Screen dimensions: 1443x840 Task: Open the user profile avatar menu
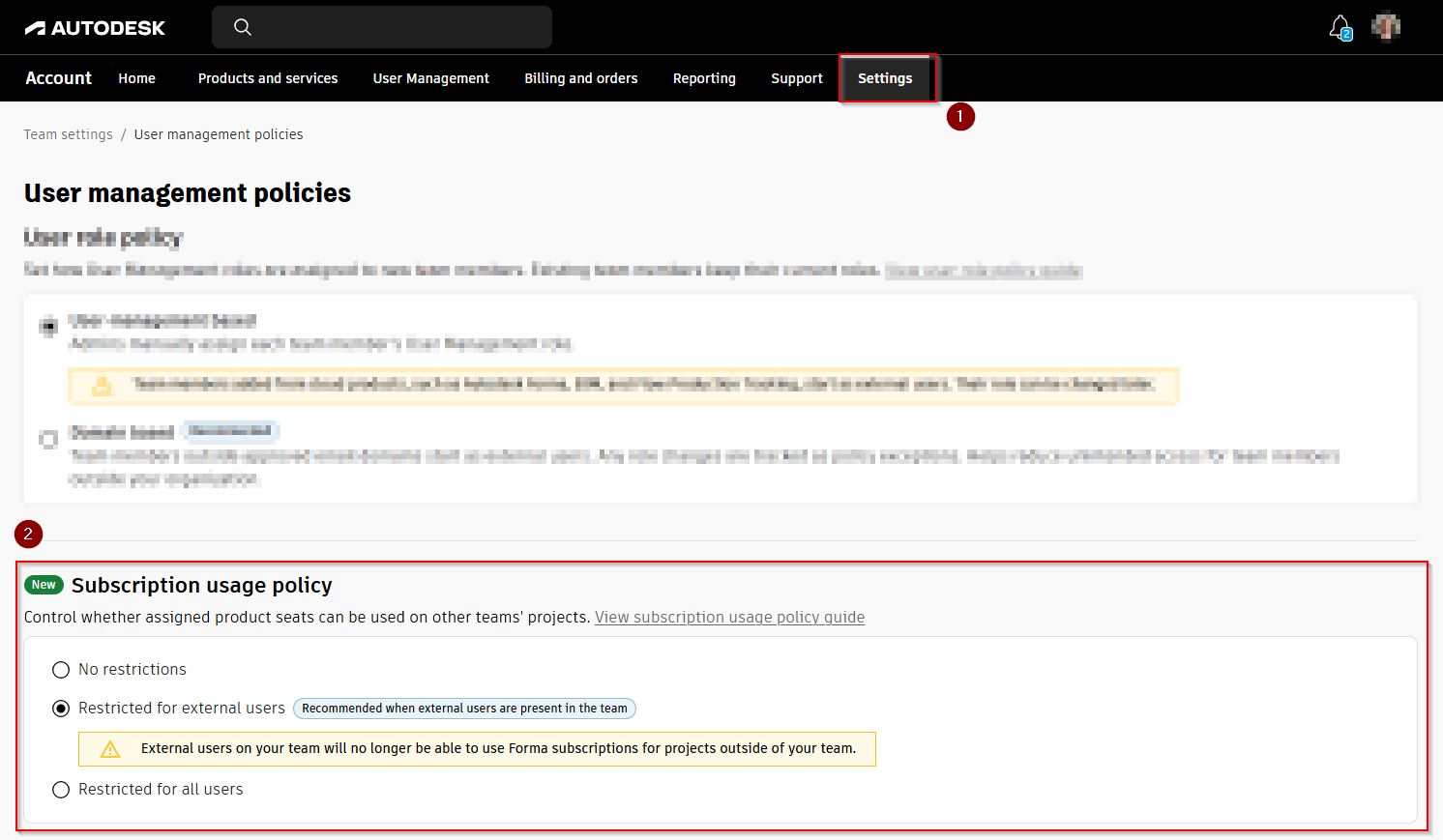tap(1386, 27)
